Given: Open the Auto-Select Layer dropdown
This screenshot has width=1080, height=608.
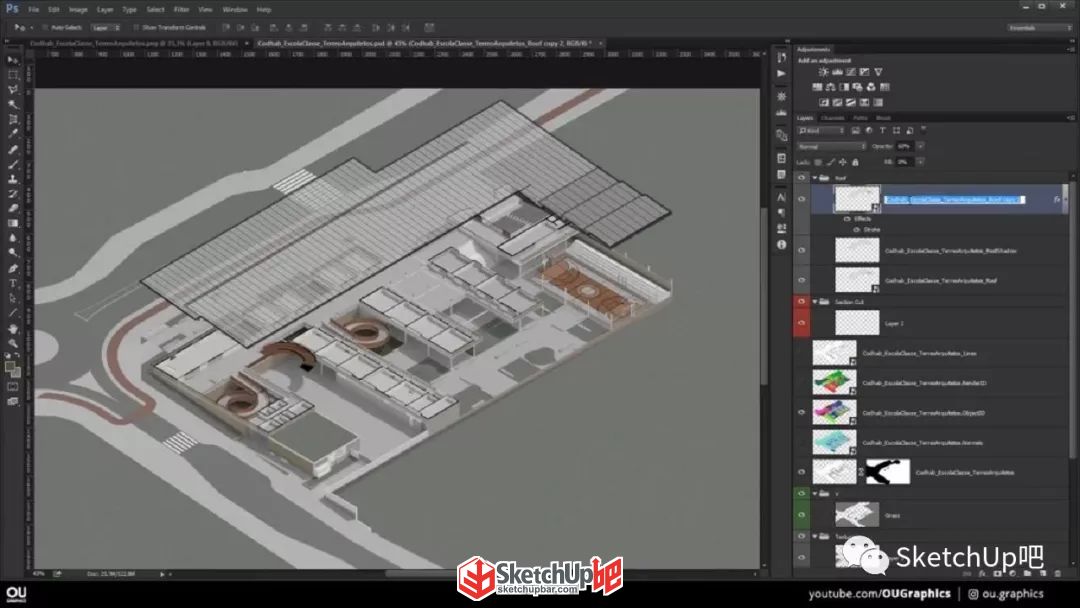Looking at the screenshot, I should (106, 28).
